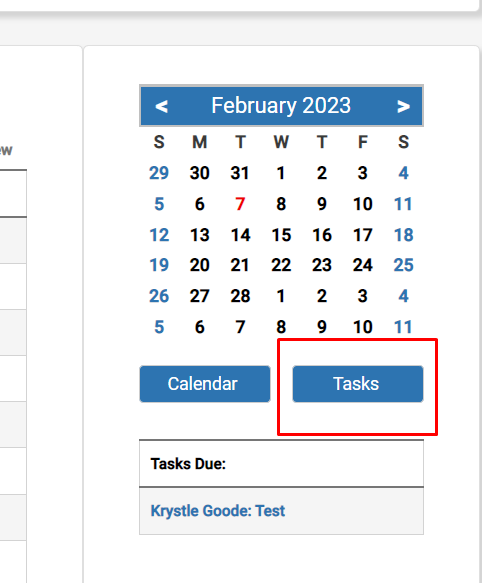Choose Sunday February 19
Screen dimensions: 482x583
point(159,265)
